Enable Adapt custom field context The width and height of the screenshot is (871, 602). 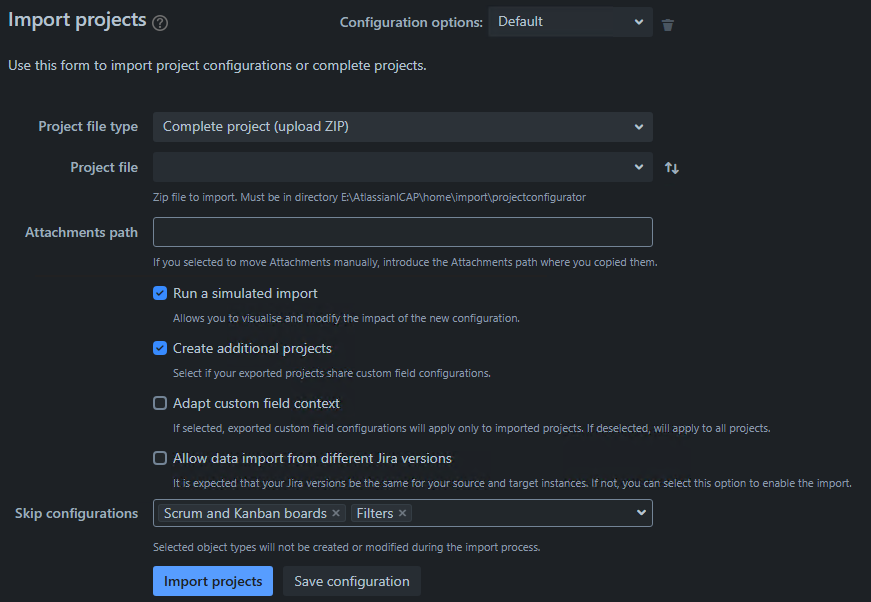160,404
